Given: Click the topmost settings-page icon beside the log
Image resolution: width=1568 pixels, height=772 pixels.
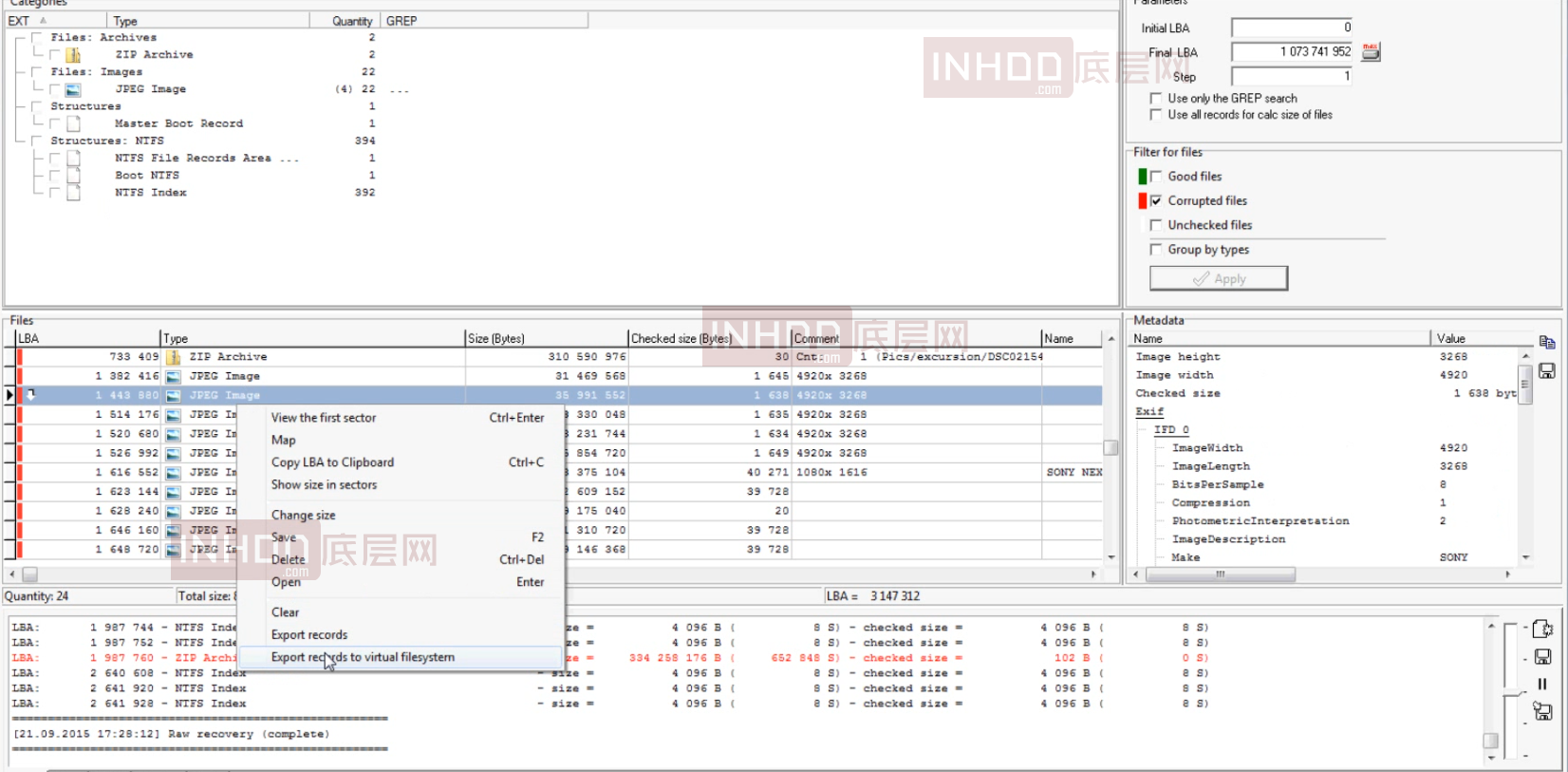Looking at the screenshot, I should coord(1542,629).
